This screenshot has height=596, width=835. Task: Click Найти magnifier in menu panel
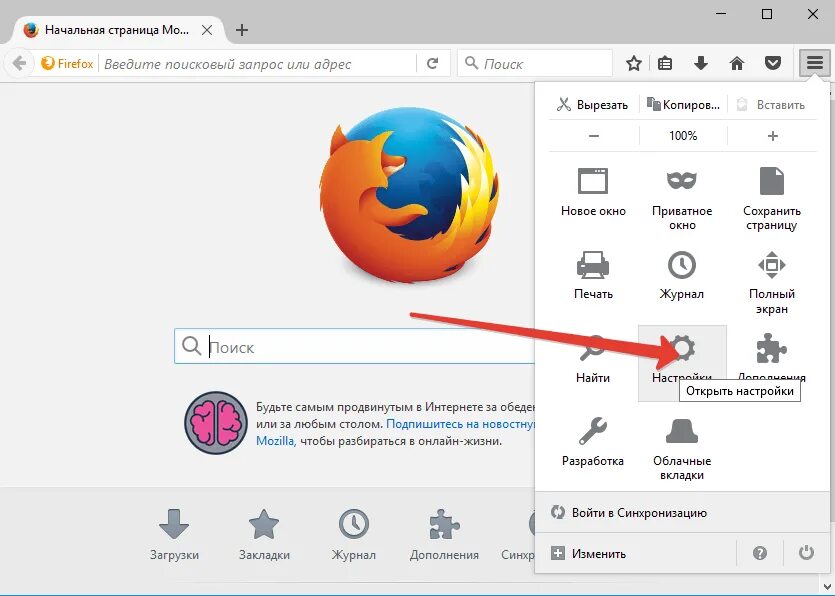[593, 359]
